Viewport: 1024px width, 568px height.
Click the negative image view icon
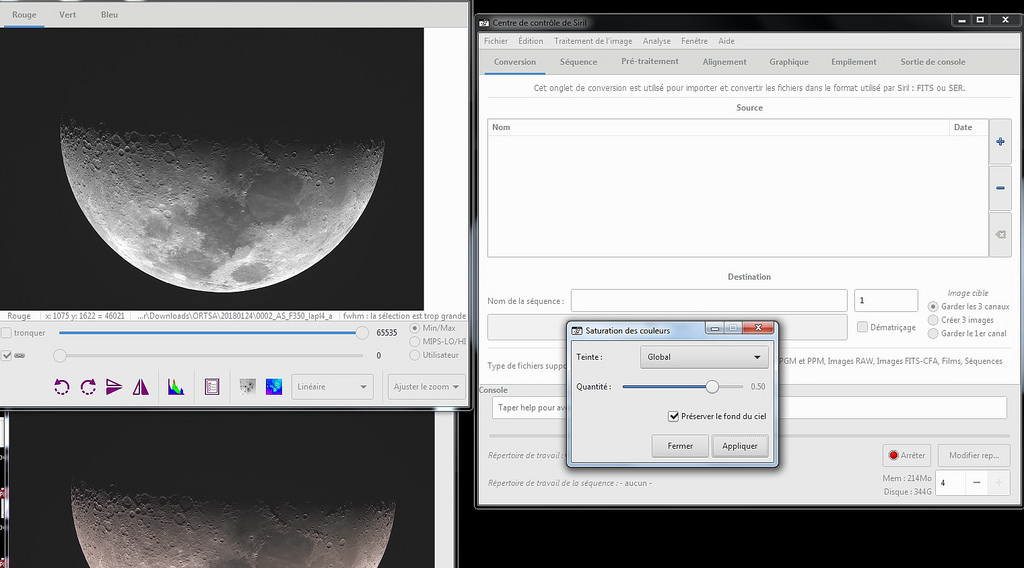[247, 387]
